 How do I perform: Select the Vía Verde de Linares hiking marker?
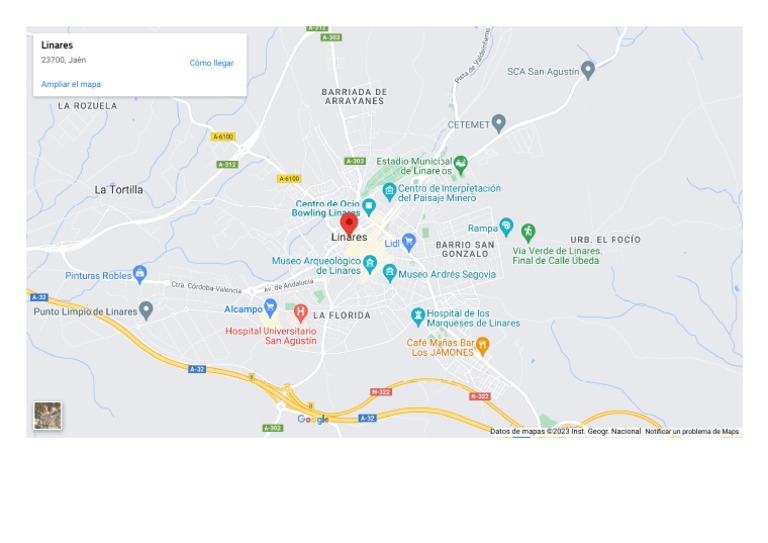pyautogui.click(x=528, y=233)
